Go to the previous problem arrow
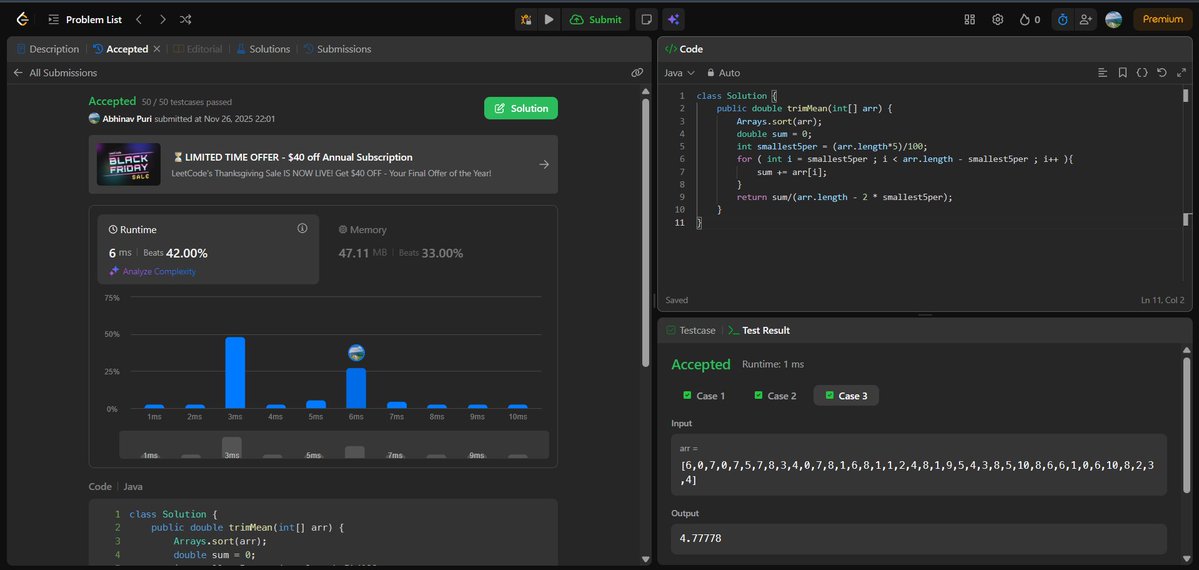This screenshot has width=1199, height=570. point(138,19)
